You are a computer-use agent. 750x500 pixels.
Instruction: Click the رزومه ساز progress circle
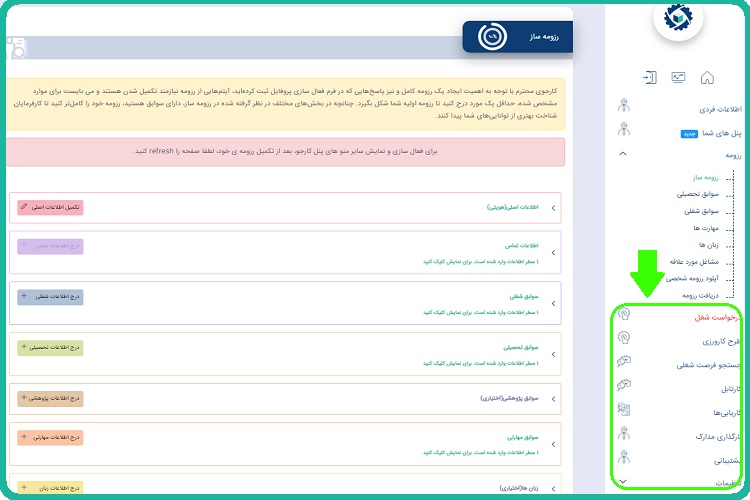(492, 36)
